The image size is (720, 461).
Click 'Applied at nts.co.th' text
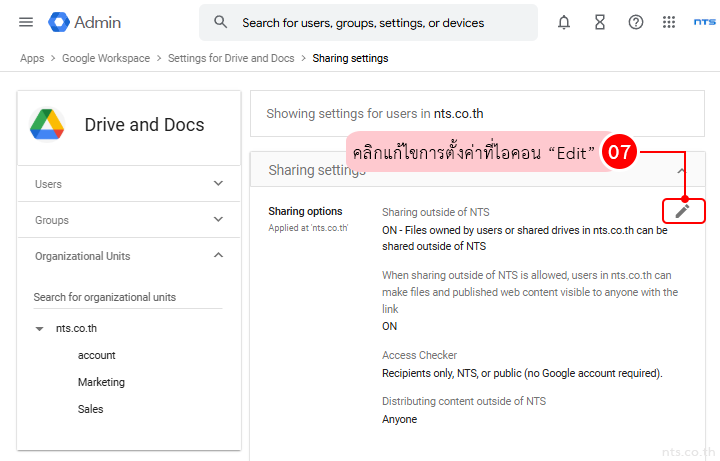tap(309, 228)
